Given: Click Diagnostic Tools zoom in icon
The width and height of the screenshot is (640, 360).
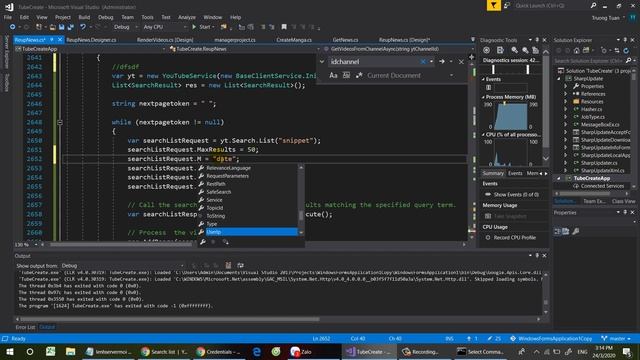Looking at the screenshot, I should pos(515,50).
